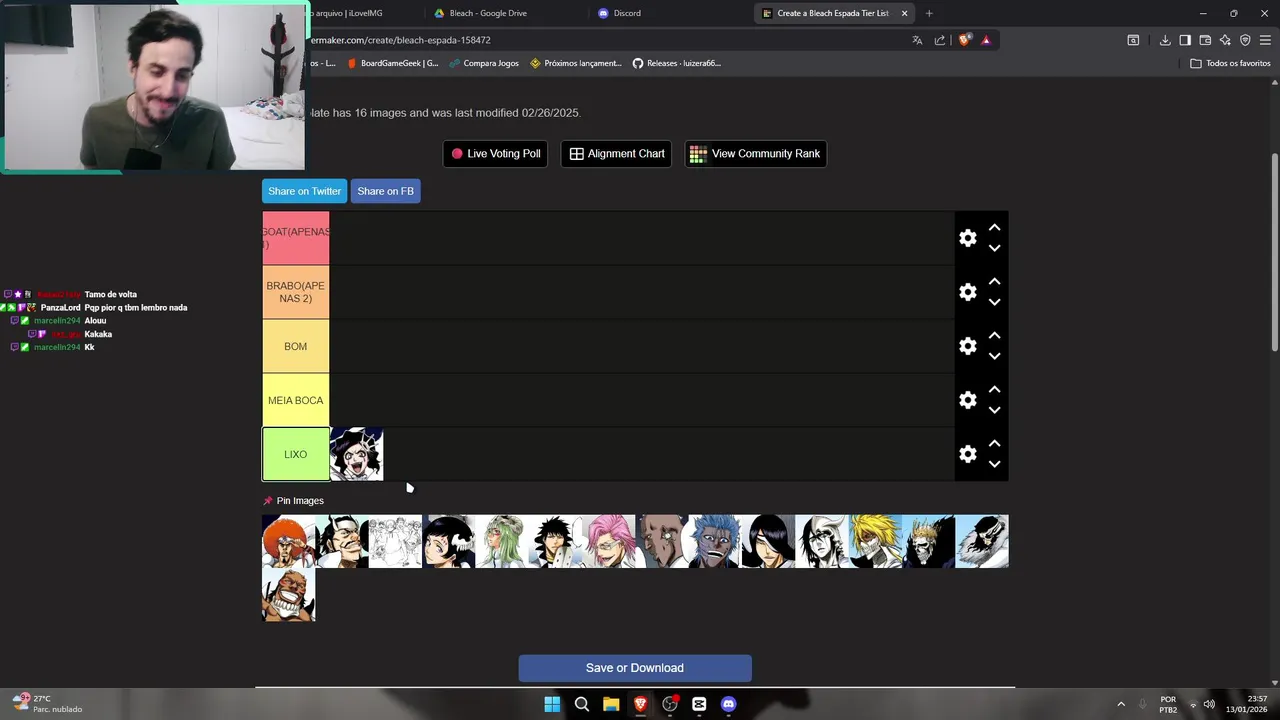The height and width of the screenshot is (720, 1280).
Task: Click the Live Voting Poll button
Action: click(495, 154)
